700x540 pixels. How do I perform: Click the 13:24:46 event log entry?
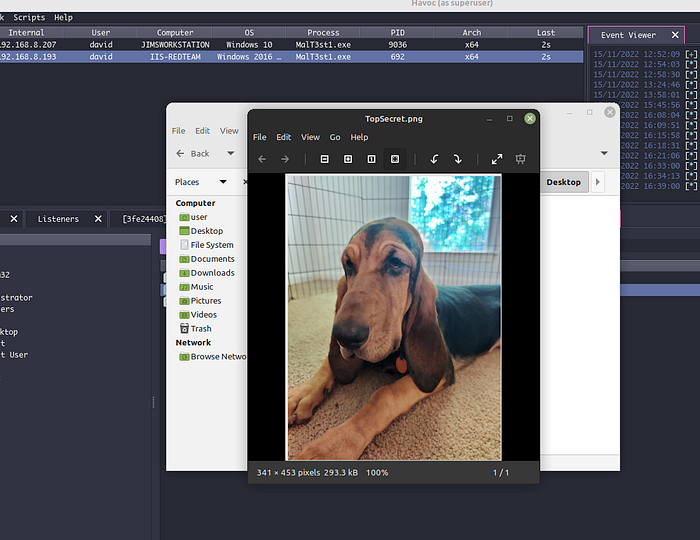(x=644, y=85)
